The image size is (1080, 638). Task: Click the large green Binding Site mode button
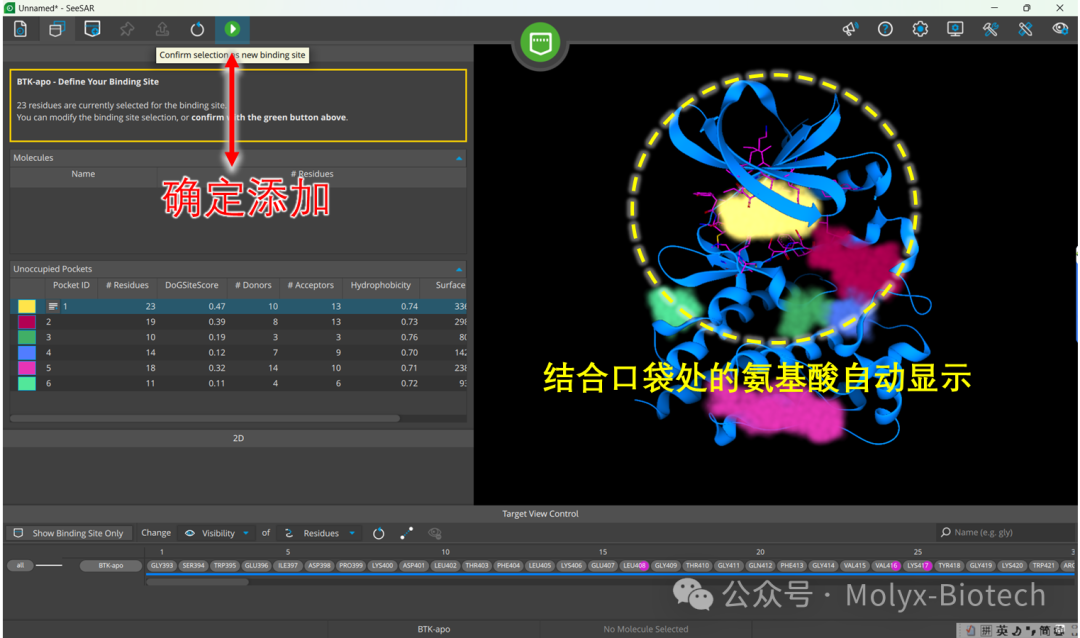tap(540, 42)
